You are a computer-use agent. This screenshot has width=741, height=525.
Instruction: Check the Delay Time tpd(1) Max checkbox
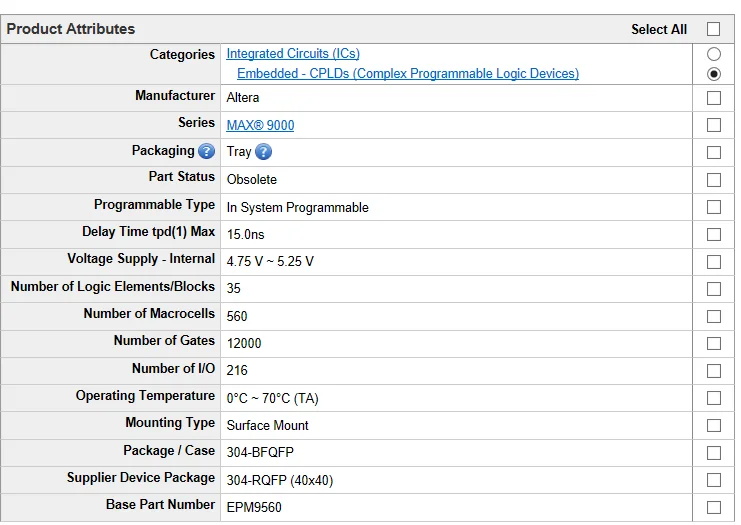pos(713,235)
